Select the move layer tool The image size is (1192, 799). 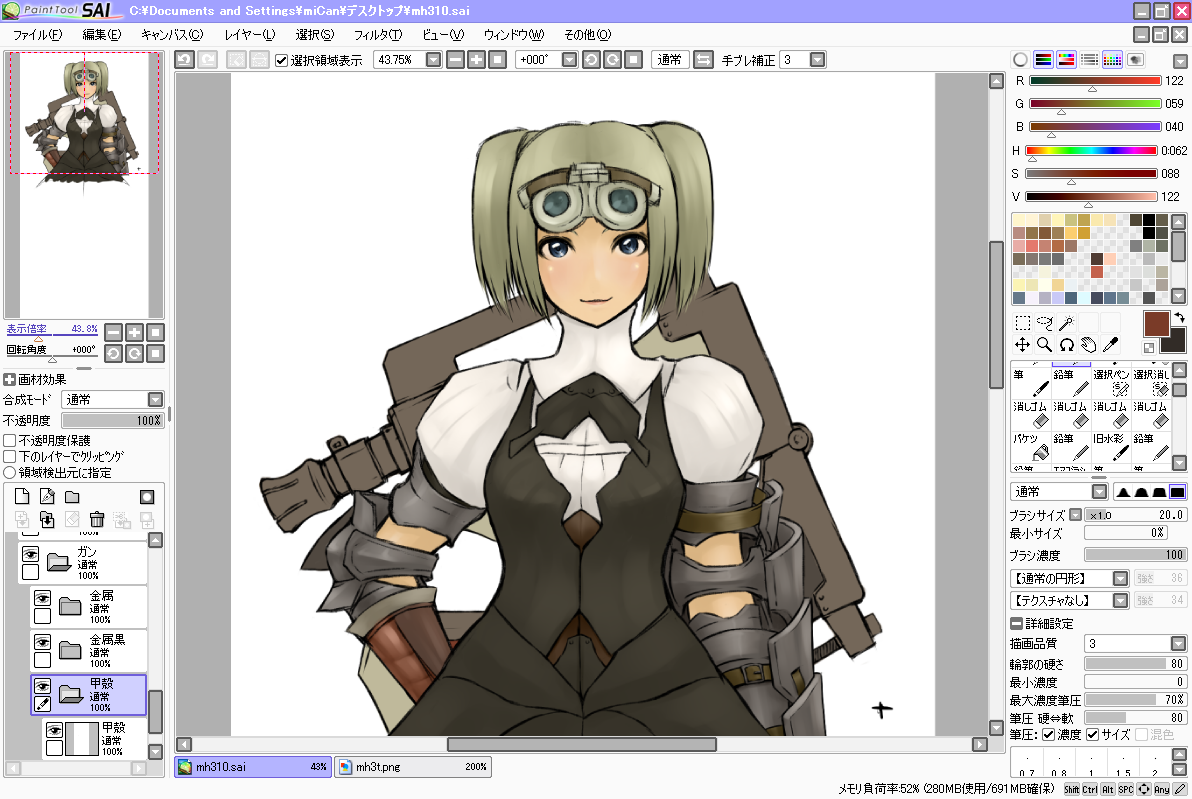(1022, 344)
